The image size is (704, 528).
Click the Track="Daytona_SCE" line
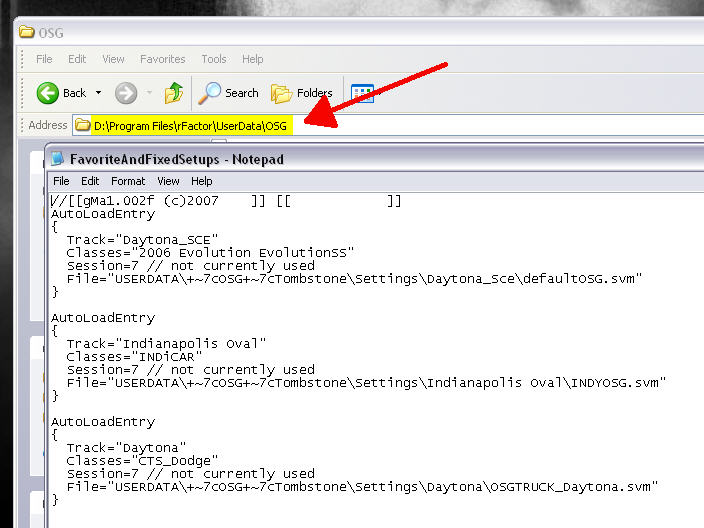142,240
